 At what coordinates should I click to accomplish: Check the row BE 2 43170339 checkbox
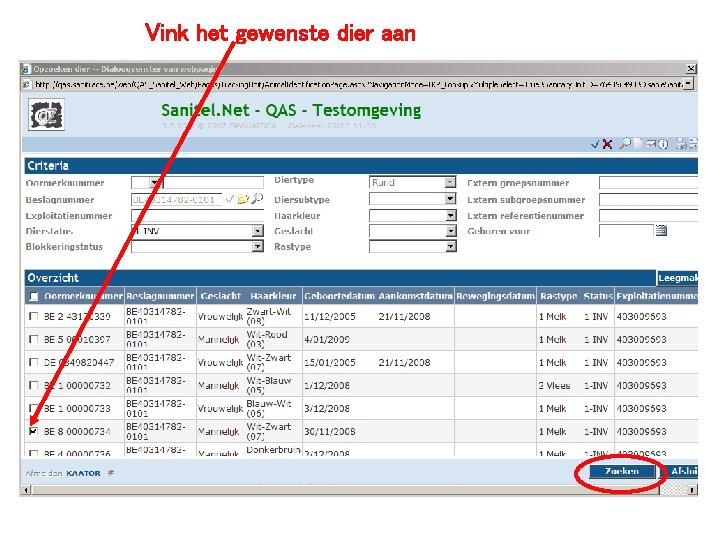pos(33,316)
